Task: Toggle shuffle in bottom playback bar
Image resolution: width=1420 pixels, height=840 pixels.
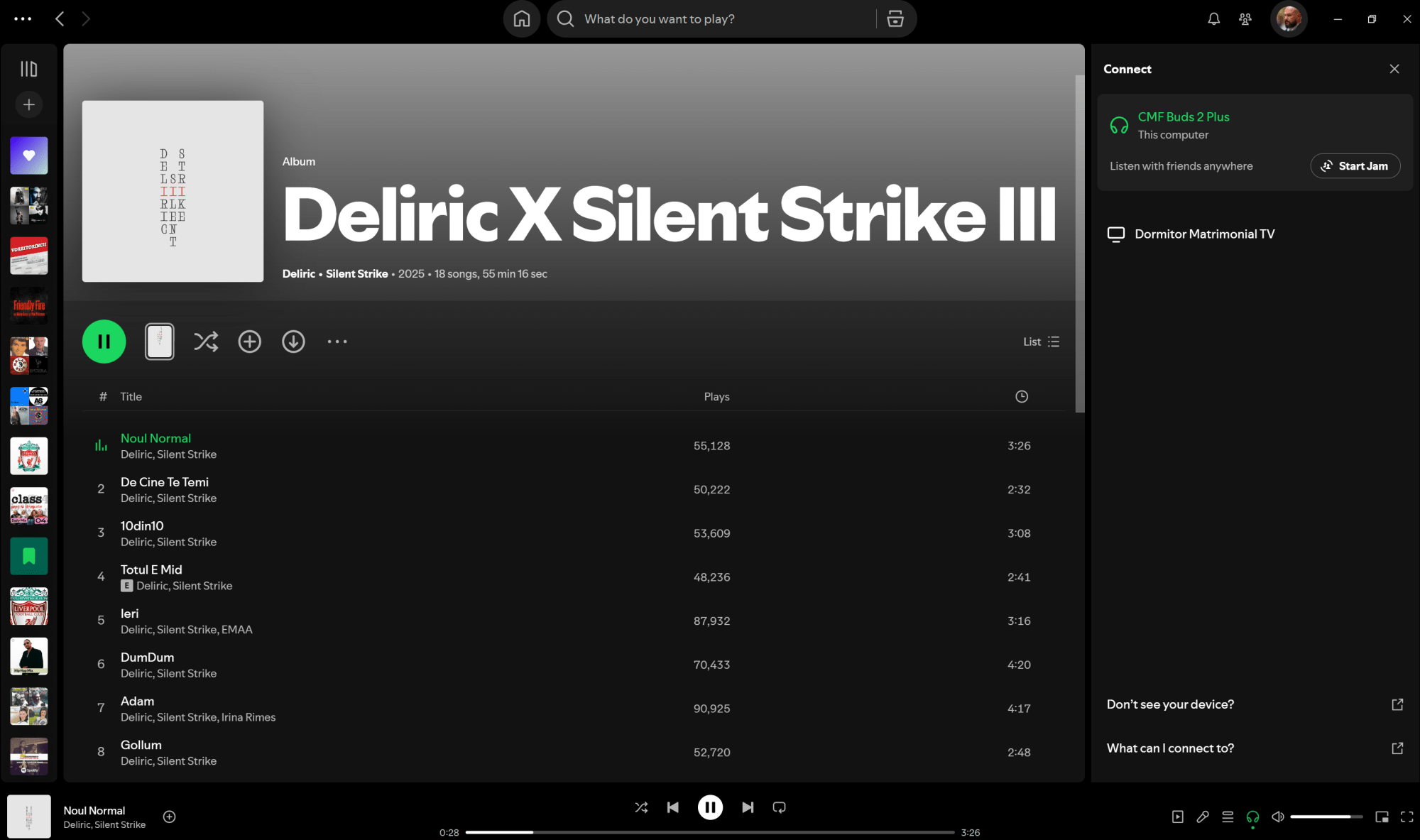Action: (641, 807)
